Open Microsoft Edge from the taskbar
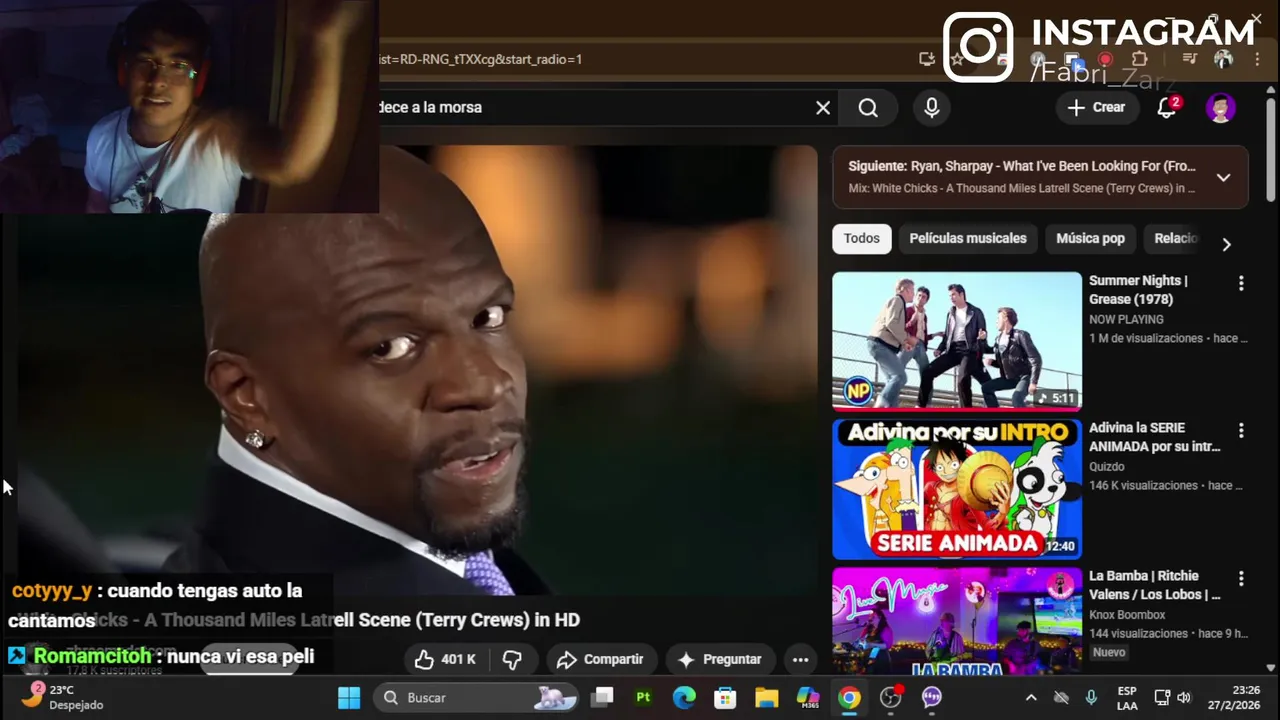Image resolution: width=1280 pixels, height=720 pixels. point(684,698)
